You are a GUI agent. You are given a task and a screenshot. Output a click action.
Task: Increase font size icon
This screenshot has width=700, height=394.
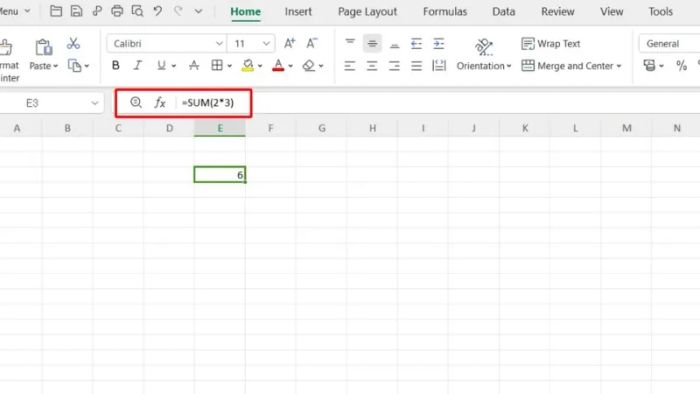pyautogui.click(x=290, y=43)
